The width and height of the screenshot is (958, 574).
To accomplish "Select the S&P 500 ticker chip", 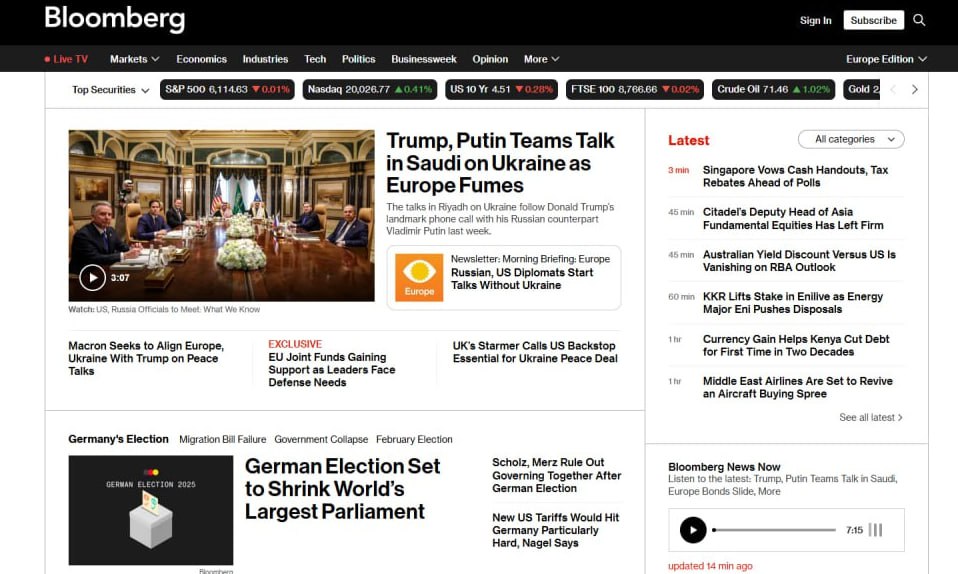I will (x=227, y=89).
